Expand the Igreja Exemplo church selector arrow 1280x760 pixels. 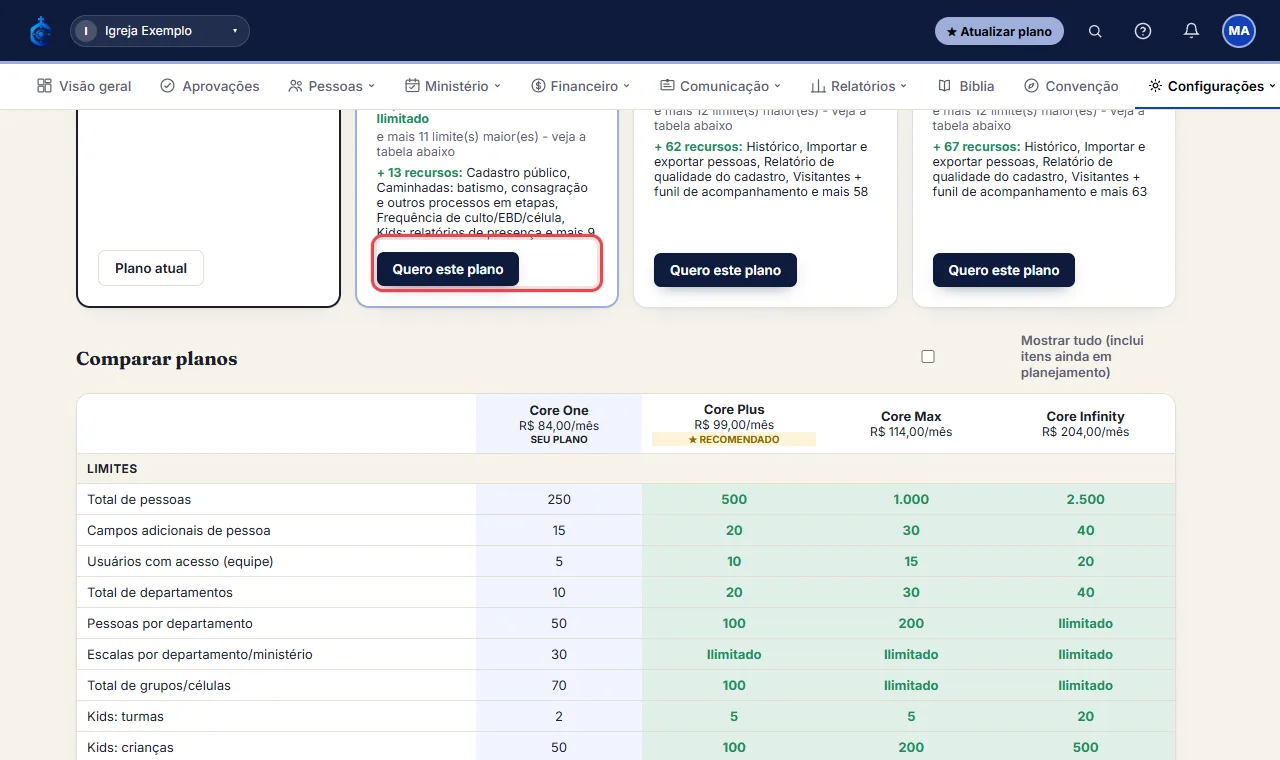click(x=235, y=31)
